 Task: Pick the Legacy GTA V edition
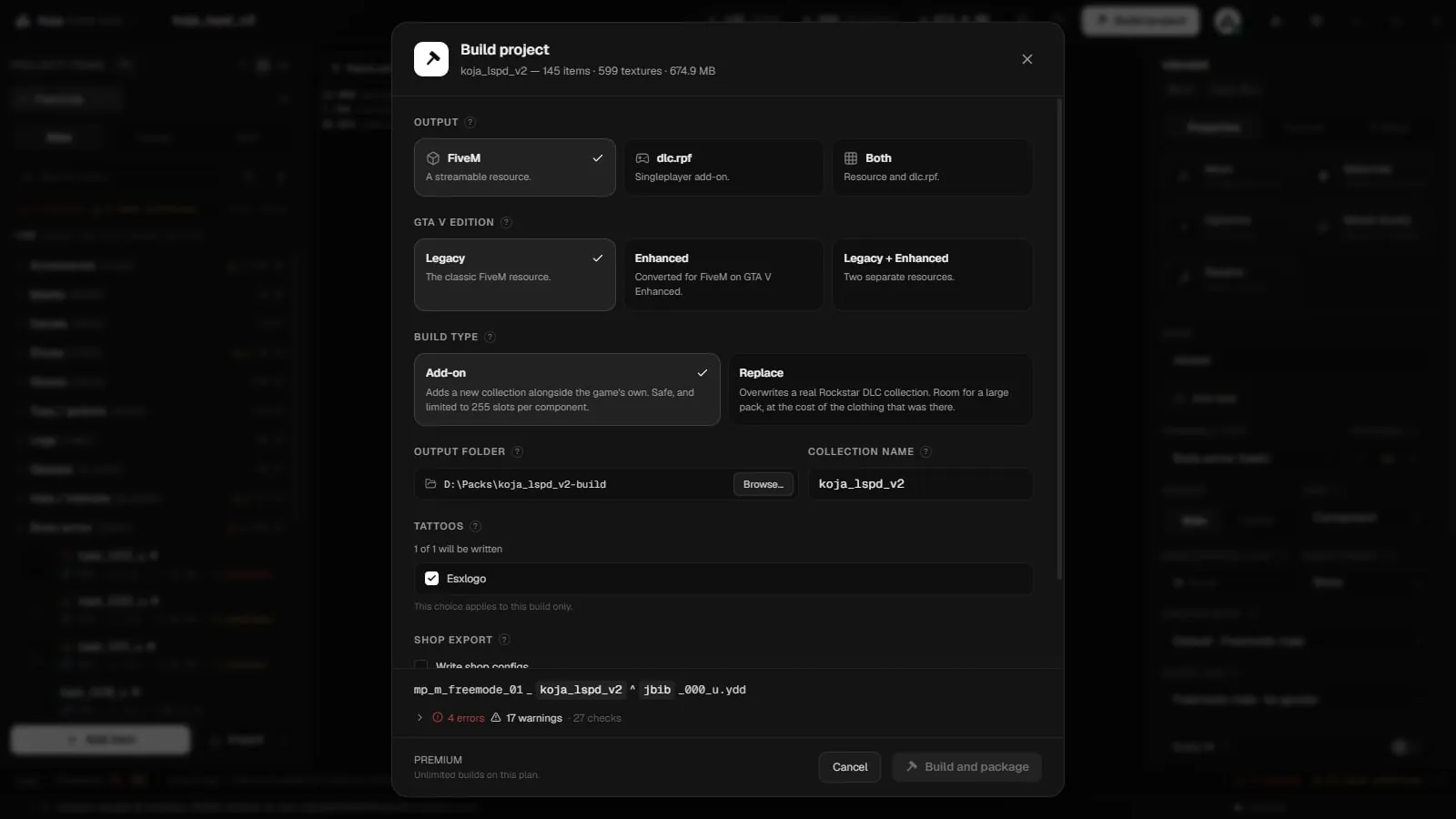point(514,275)
